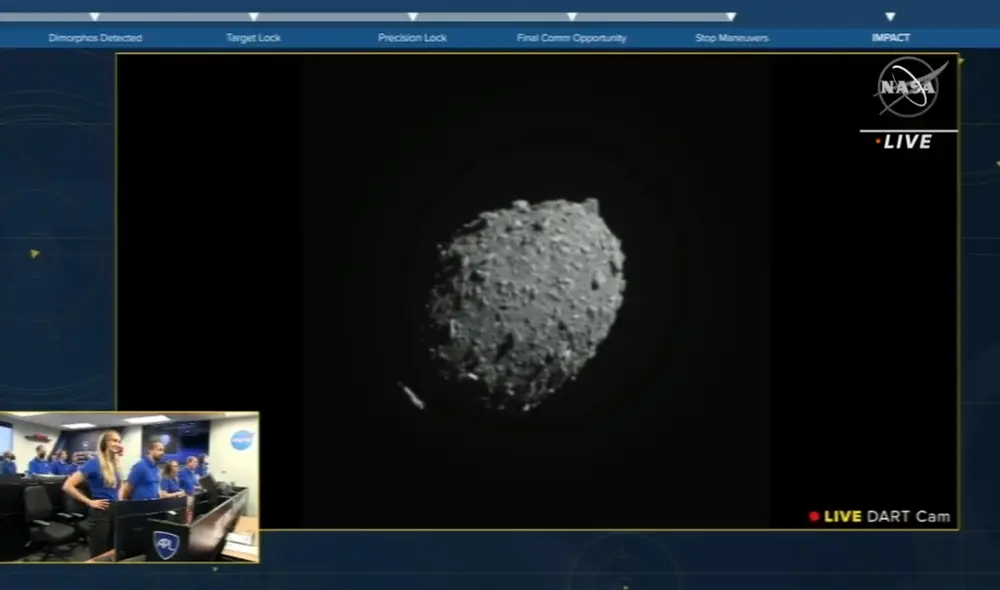Select the Final Comm Opportunity marker arrow
The image size is (1000, 590).
571,16
